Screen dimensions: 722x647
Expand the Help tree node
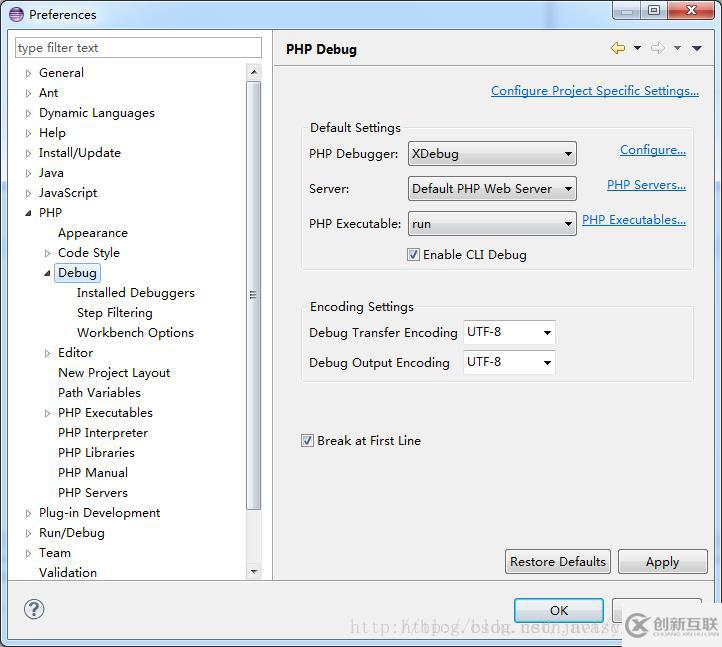pyautogui.click(x=29, y=134)
